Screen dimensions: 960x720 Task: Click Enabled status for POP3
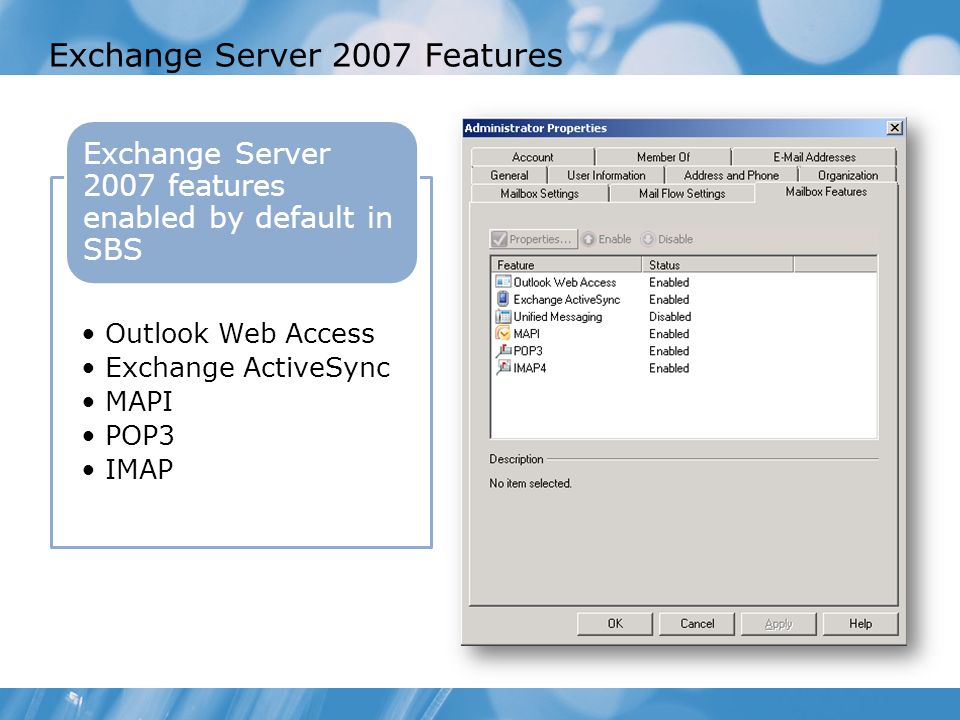pos(669,351)
